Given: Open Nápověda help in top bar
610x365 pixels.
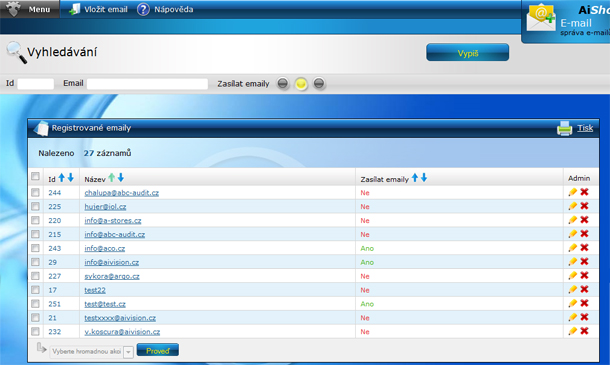Looking at the screenshot, I should tap(165, 9).
